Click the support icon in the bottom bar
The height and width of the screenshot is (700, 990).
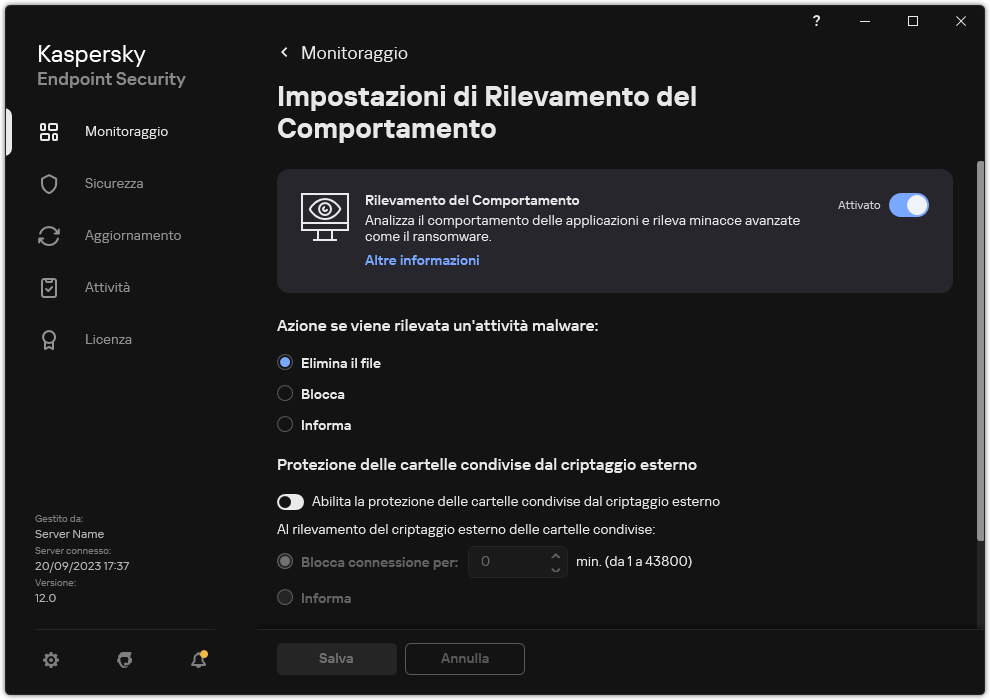124,660
